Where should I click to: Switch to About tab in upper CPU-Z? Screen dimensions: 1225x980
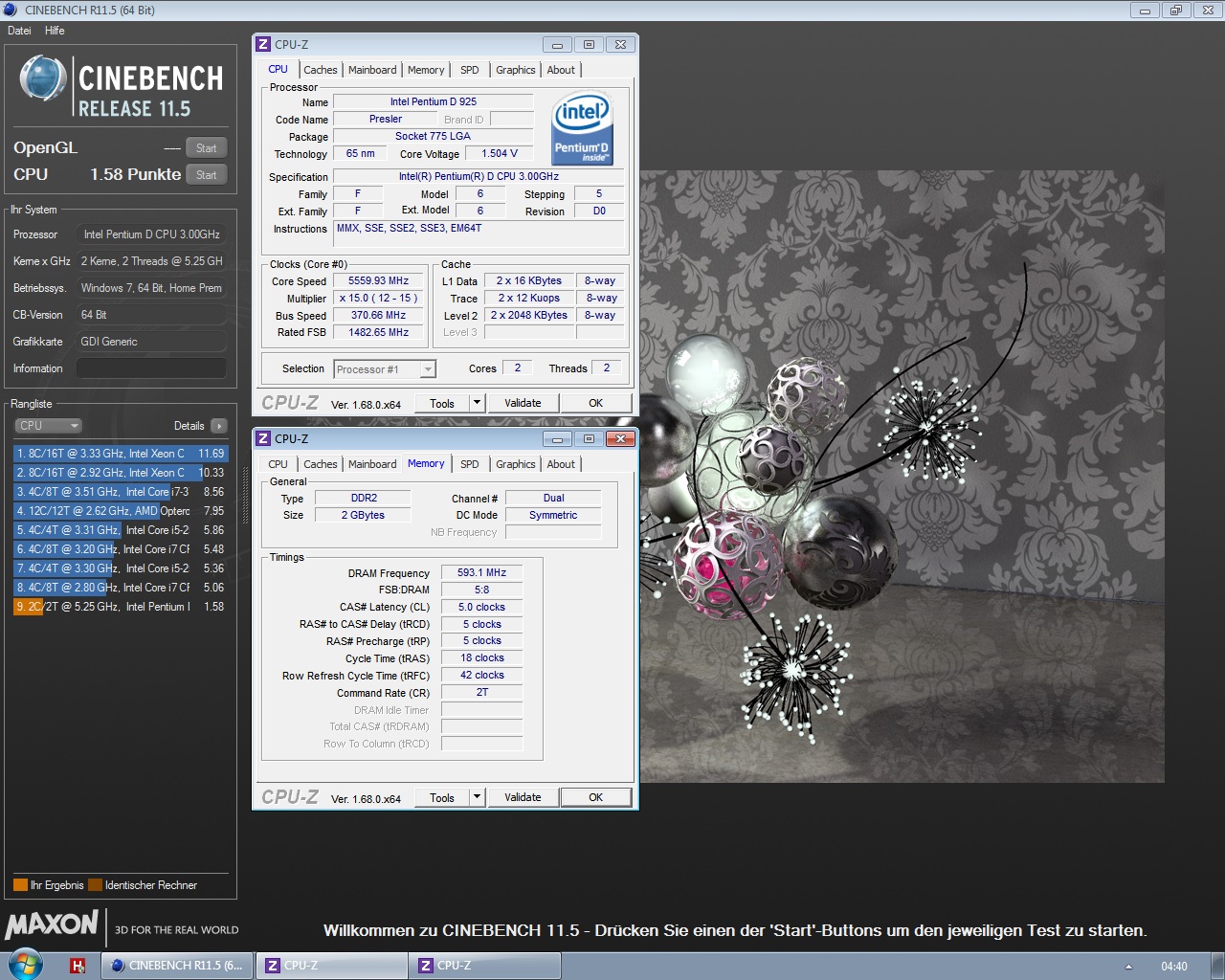click(561, 70)
